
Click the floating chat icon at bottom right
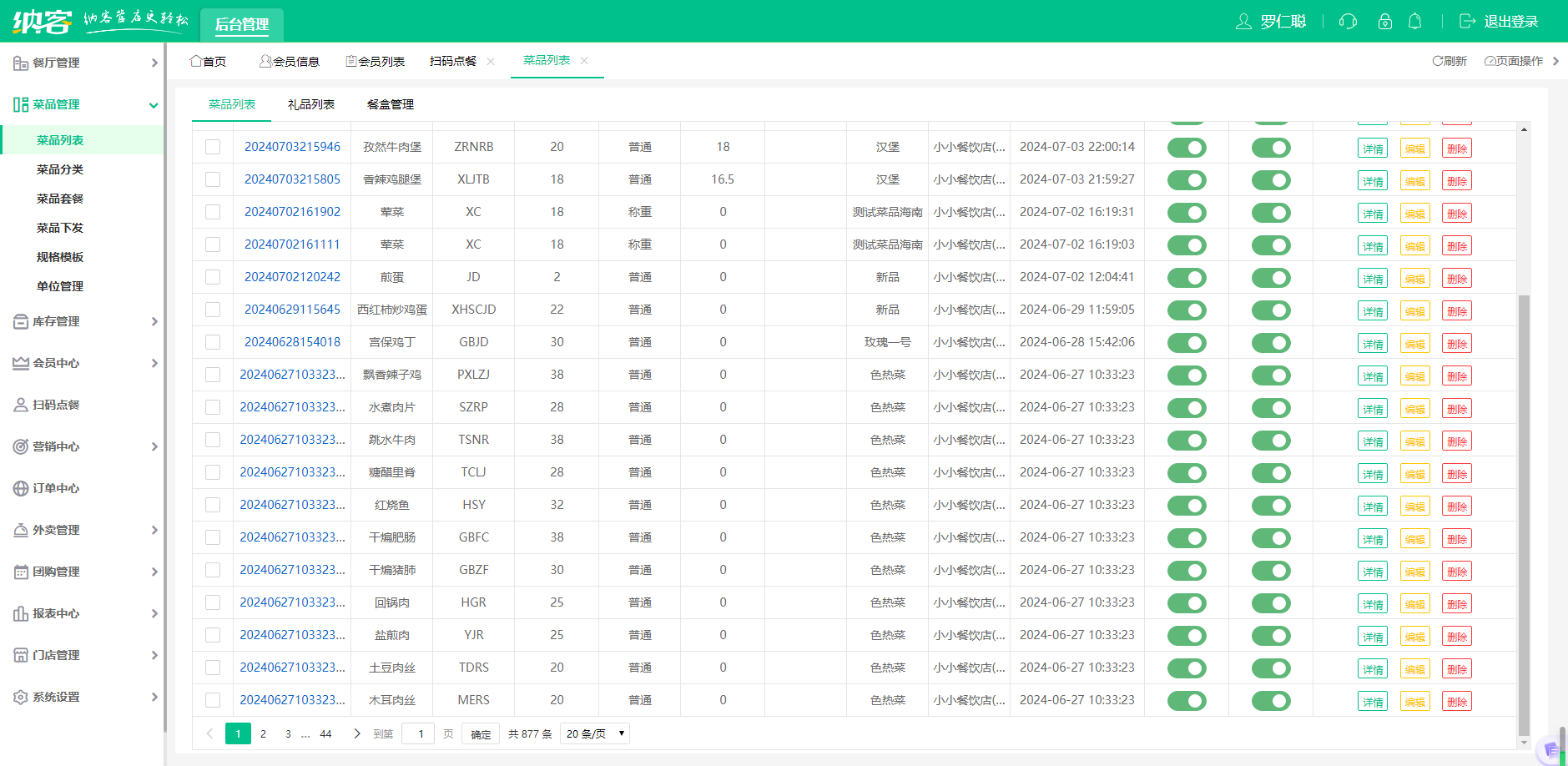[1550, 750]
